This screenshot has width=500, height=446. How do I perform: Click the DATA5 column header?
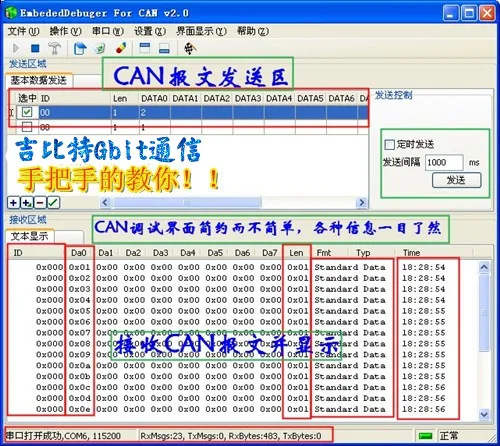(310, 98)
